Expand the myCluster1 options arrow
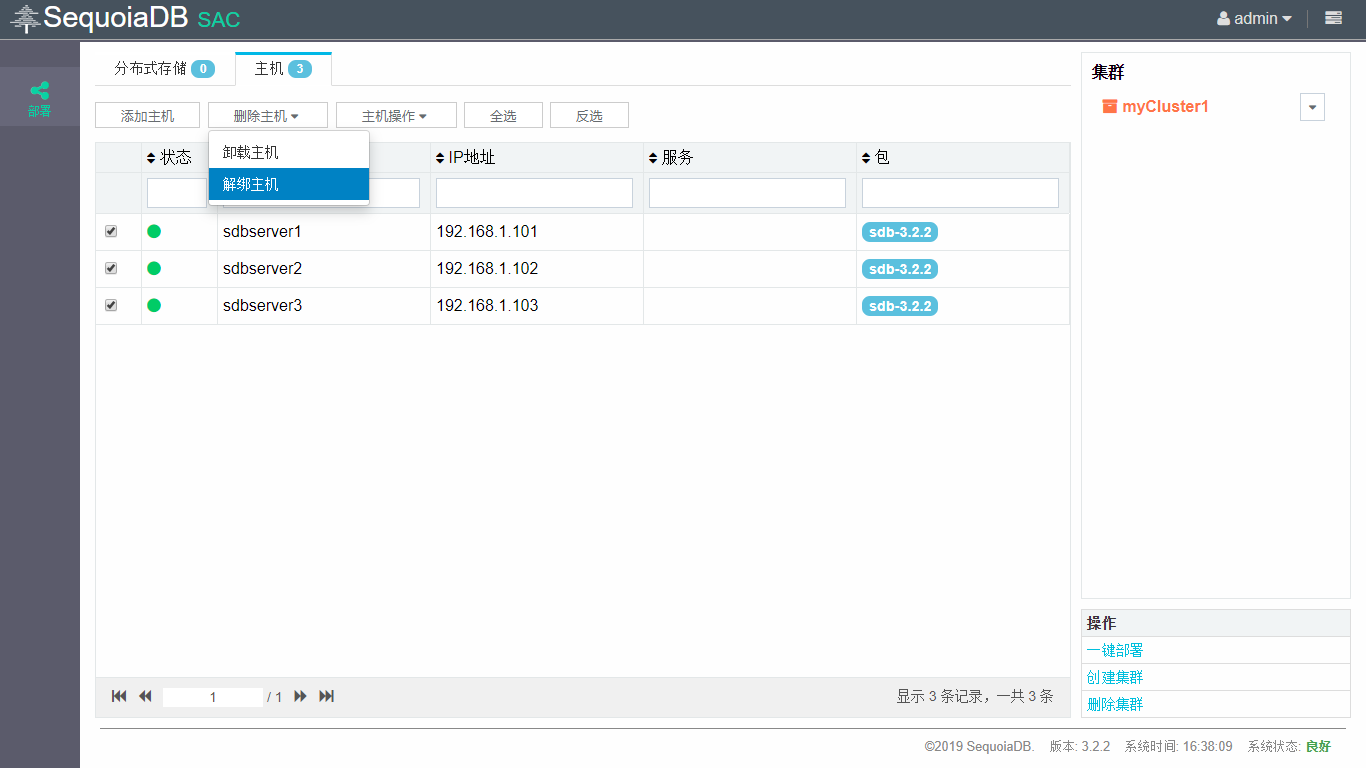This screenshot has height=768, width=1366. point(1312,107)
